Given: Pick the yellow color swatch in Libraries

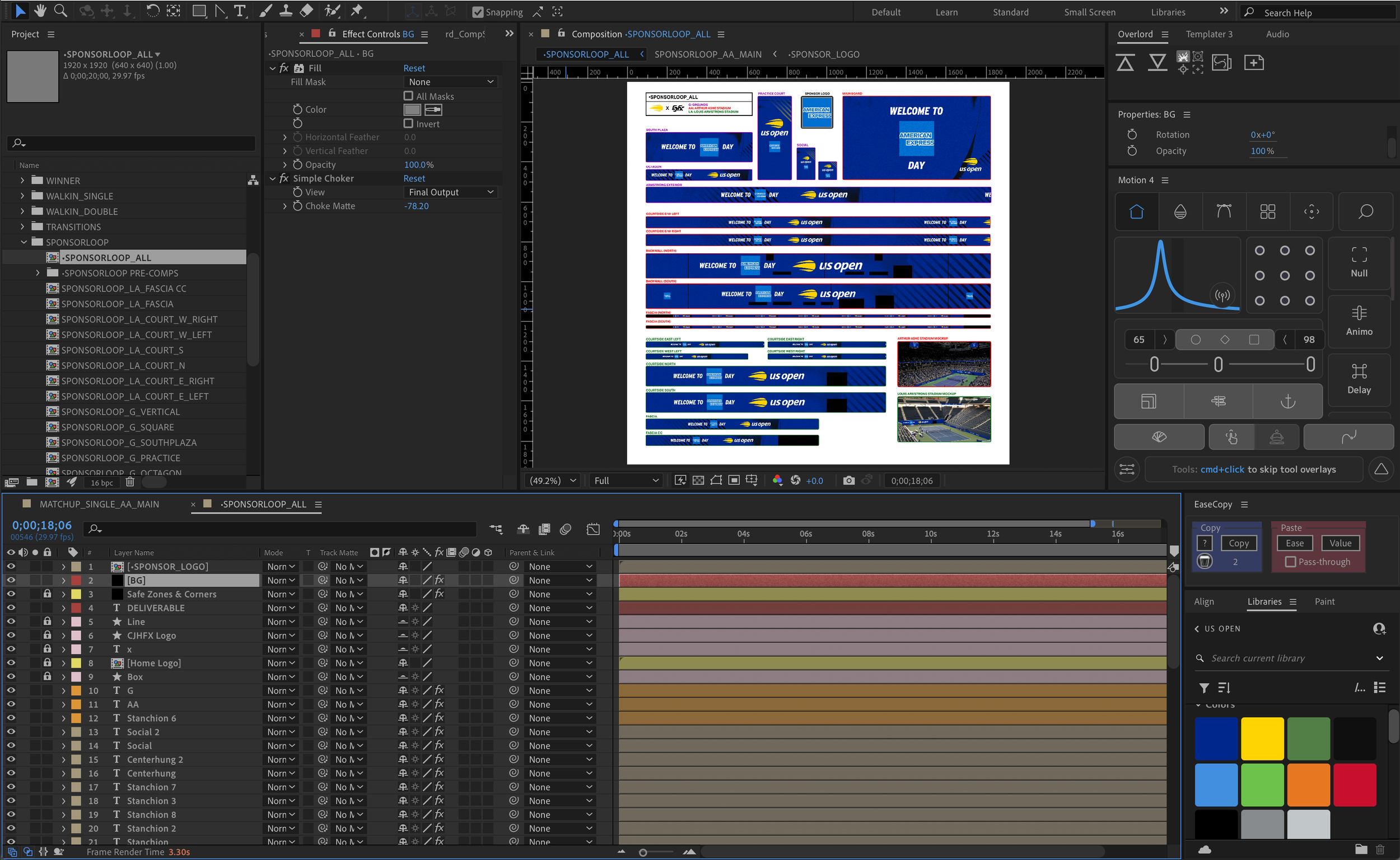Looking at the screenshot, I should (1262, 738).
